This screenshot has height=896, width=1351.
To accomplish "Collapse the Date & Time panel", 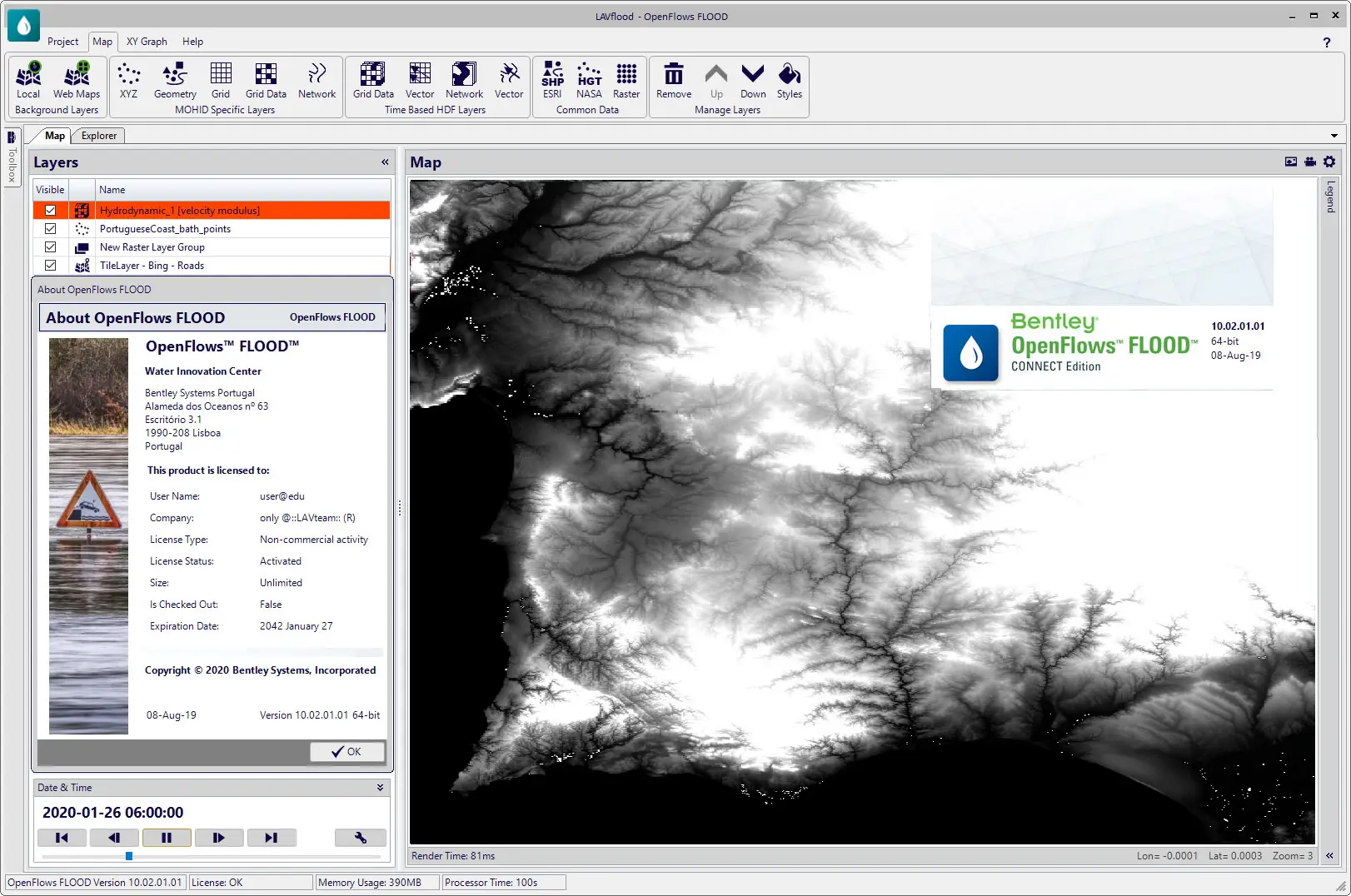I will (x=380, y=788).
